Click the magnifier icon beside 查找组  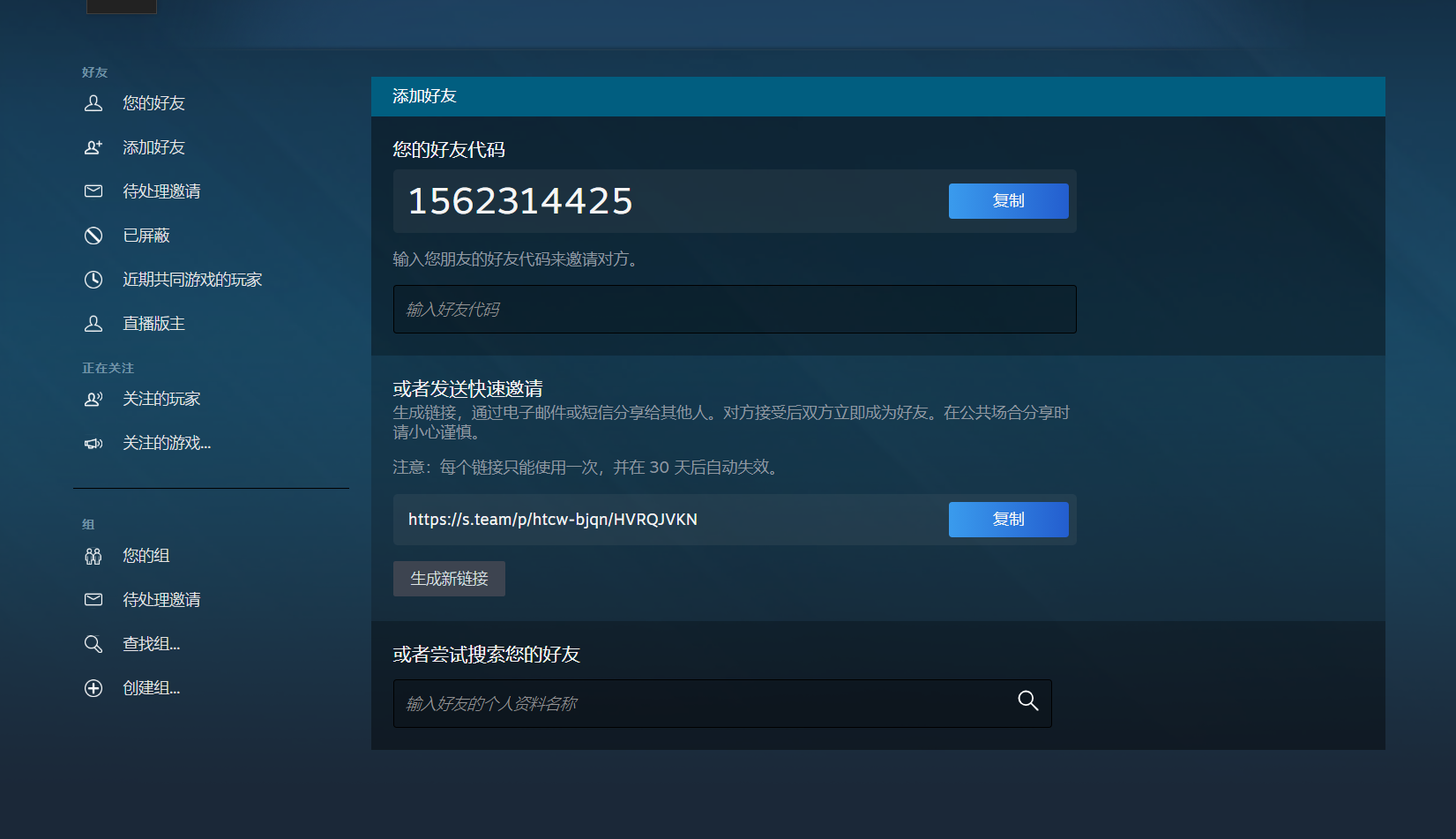pos(93,644)
